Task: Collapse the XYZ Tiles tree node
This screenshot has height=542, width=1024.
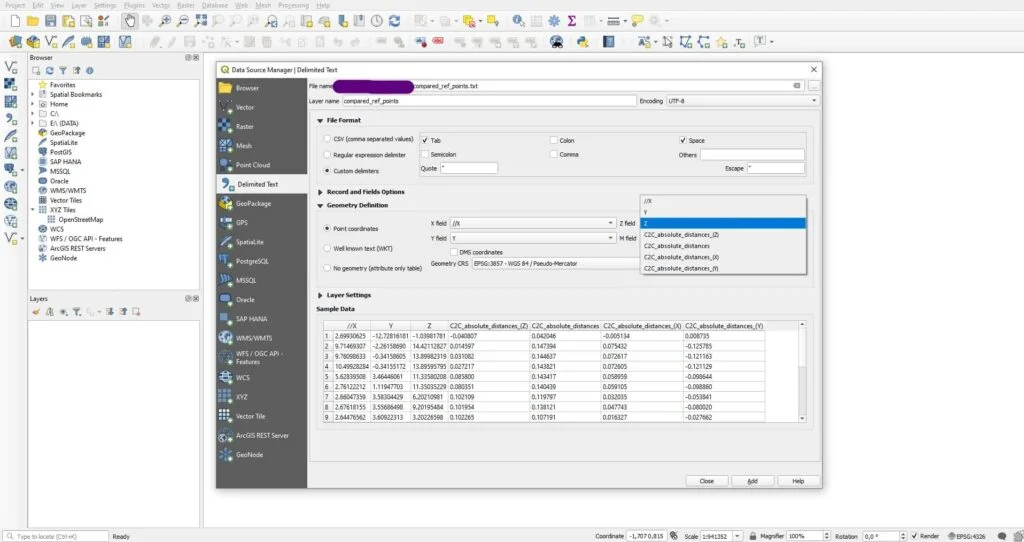Action: pos(33,210)
